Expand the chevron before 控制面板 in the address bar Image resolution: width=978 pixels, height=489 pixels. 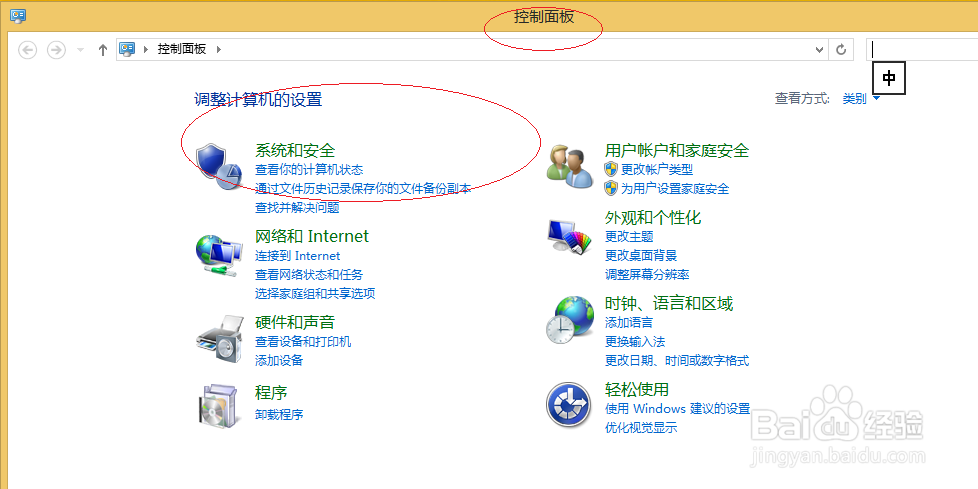[146, 49]
